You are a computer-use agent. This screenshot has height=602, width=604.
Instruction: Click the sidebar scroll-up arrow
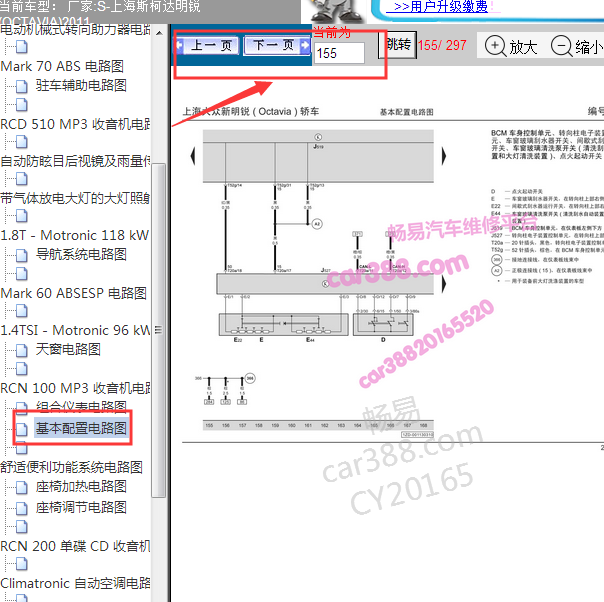(x=159, y=33)
